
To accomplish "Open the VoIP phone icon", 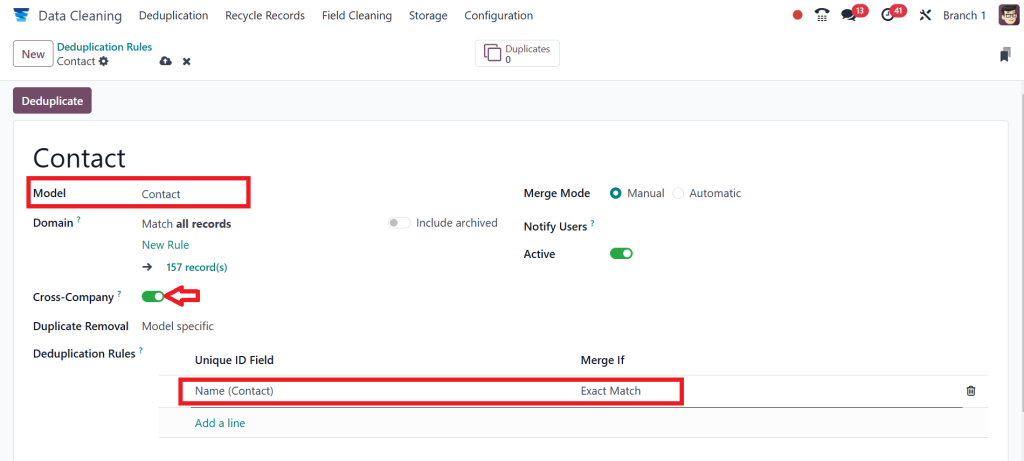I will point(822,15).
